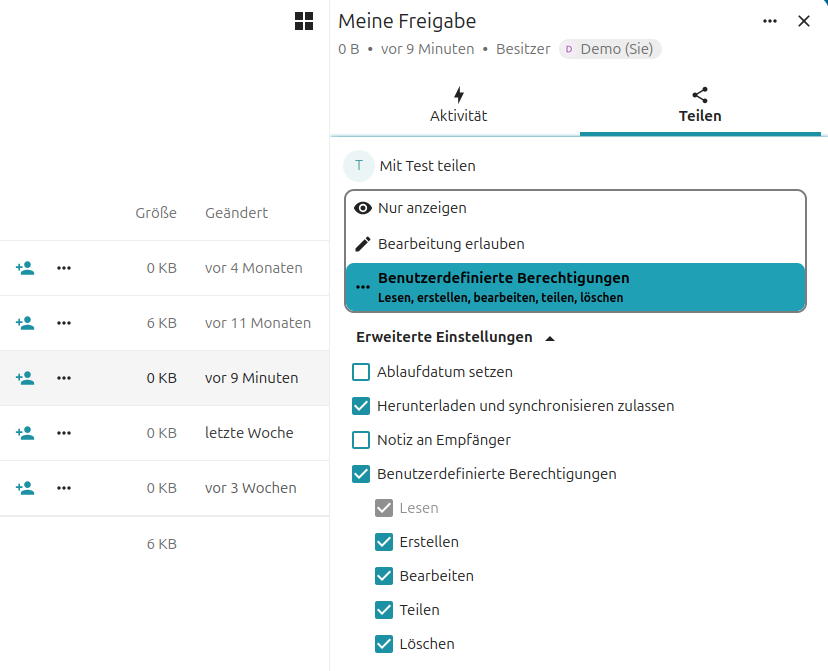
Task: Open the more actions menu of the 6 KB file
Action: 63,323
